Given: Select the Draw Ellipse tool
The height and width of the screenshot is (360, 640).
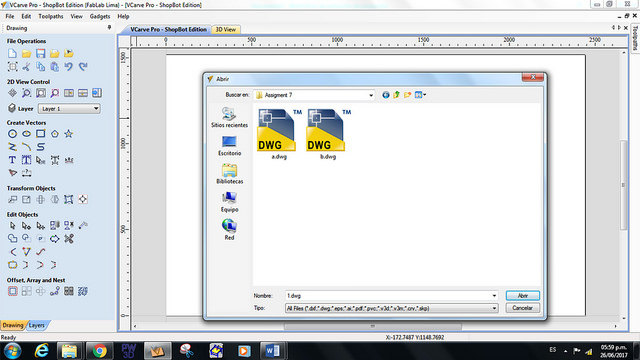Looking at the screenshot, I should tap(27, 133).
